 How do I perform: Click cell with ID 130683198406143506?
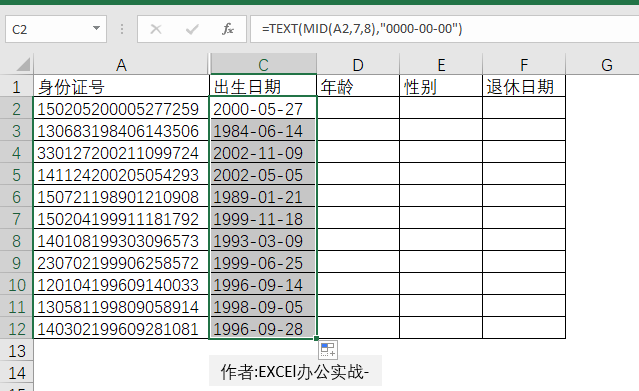pos(121,130)
